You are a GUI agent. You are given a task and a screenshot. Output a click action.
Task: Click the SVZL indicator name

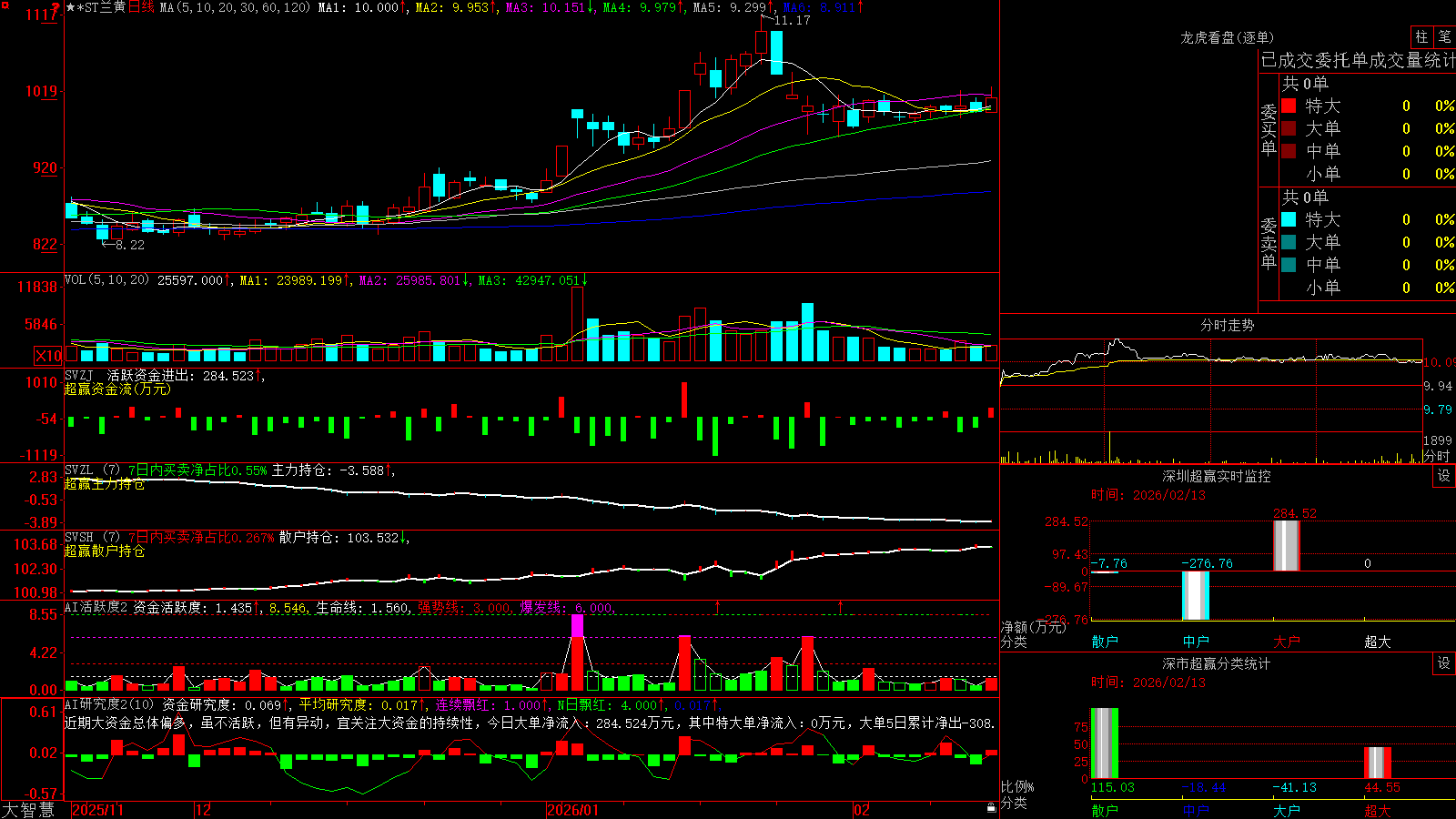(x=79, y=470)
